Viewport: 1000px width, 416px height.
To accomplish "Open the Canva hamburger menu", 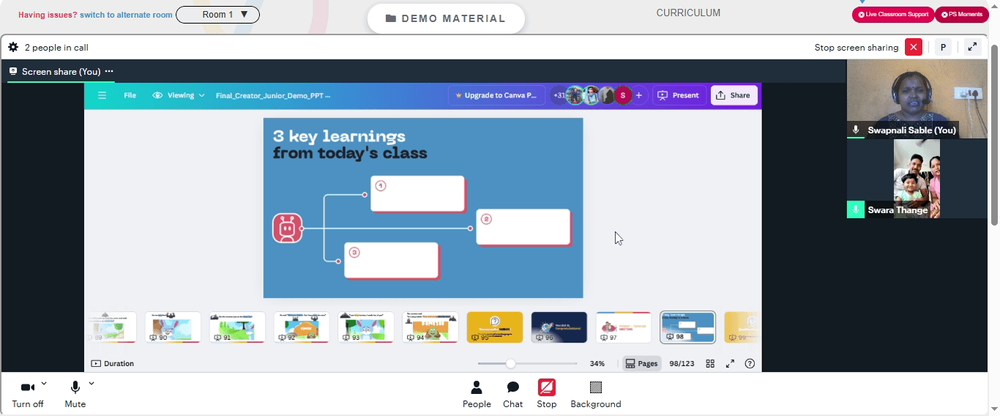I will click(102, 96).
